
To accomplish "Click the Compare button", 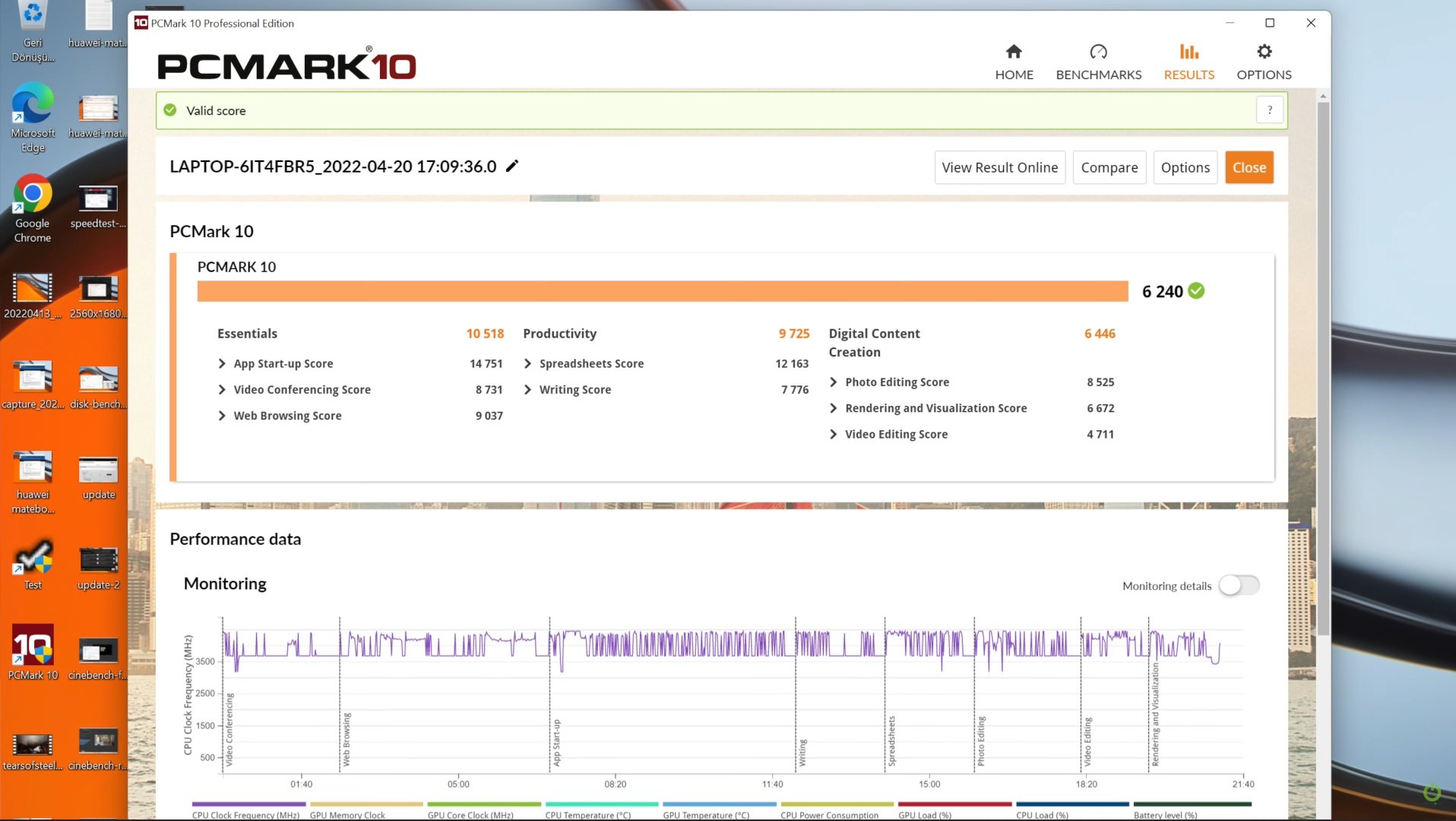I will (1109, 167).
